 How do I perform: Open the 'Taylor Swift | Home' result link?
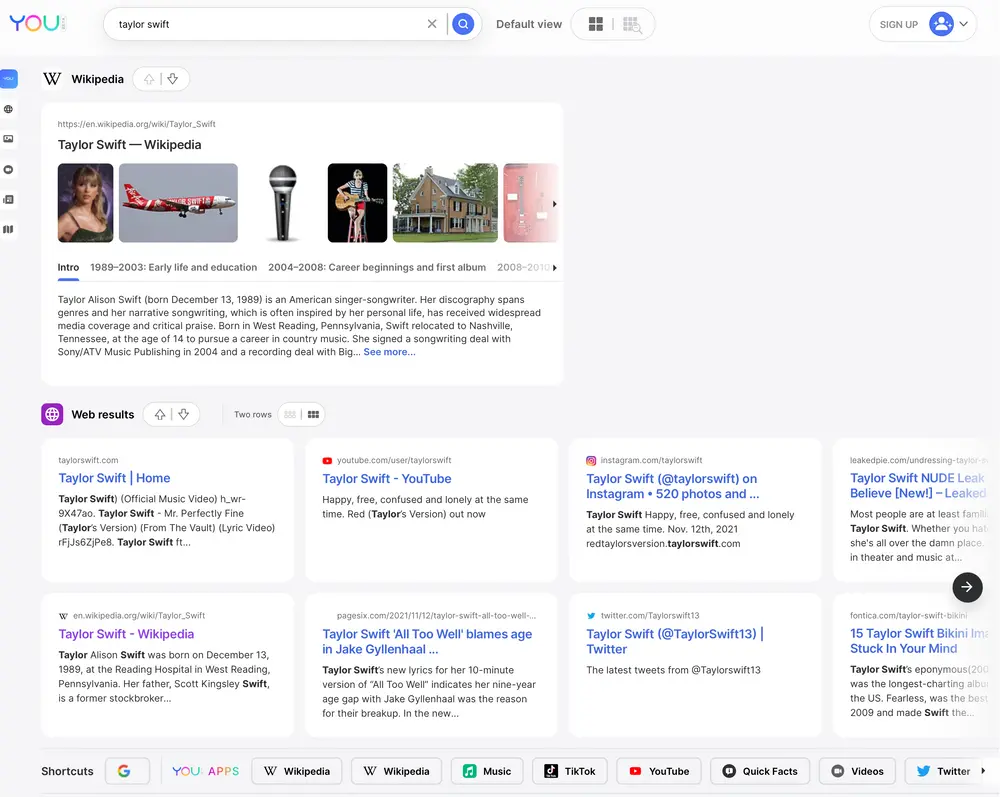pos(114,478)
